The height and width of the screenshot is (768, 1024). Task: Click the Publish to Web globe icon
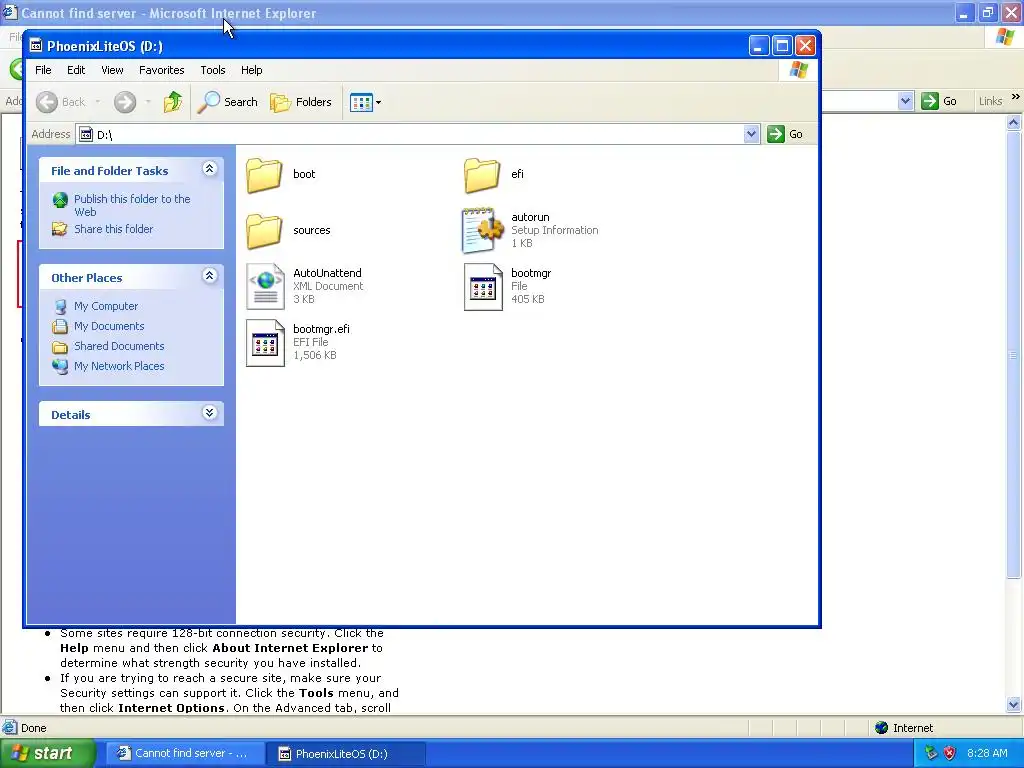coord(60,200)
